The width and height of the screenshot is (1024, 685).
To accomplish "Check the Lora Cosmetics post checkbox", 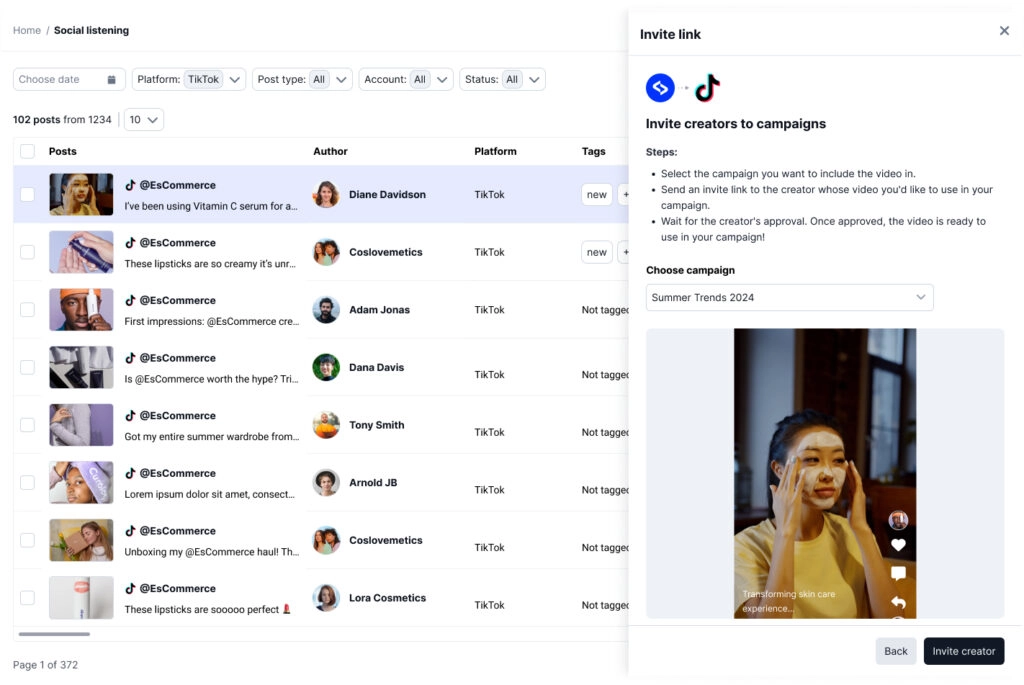I will pyautogui.click(x=27, y=597).
